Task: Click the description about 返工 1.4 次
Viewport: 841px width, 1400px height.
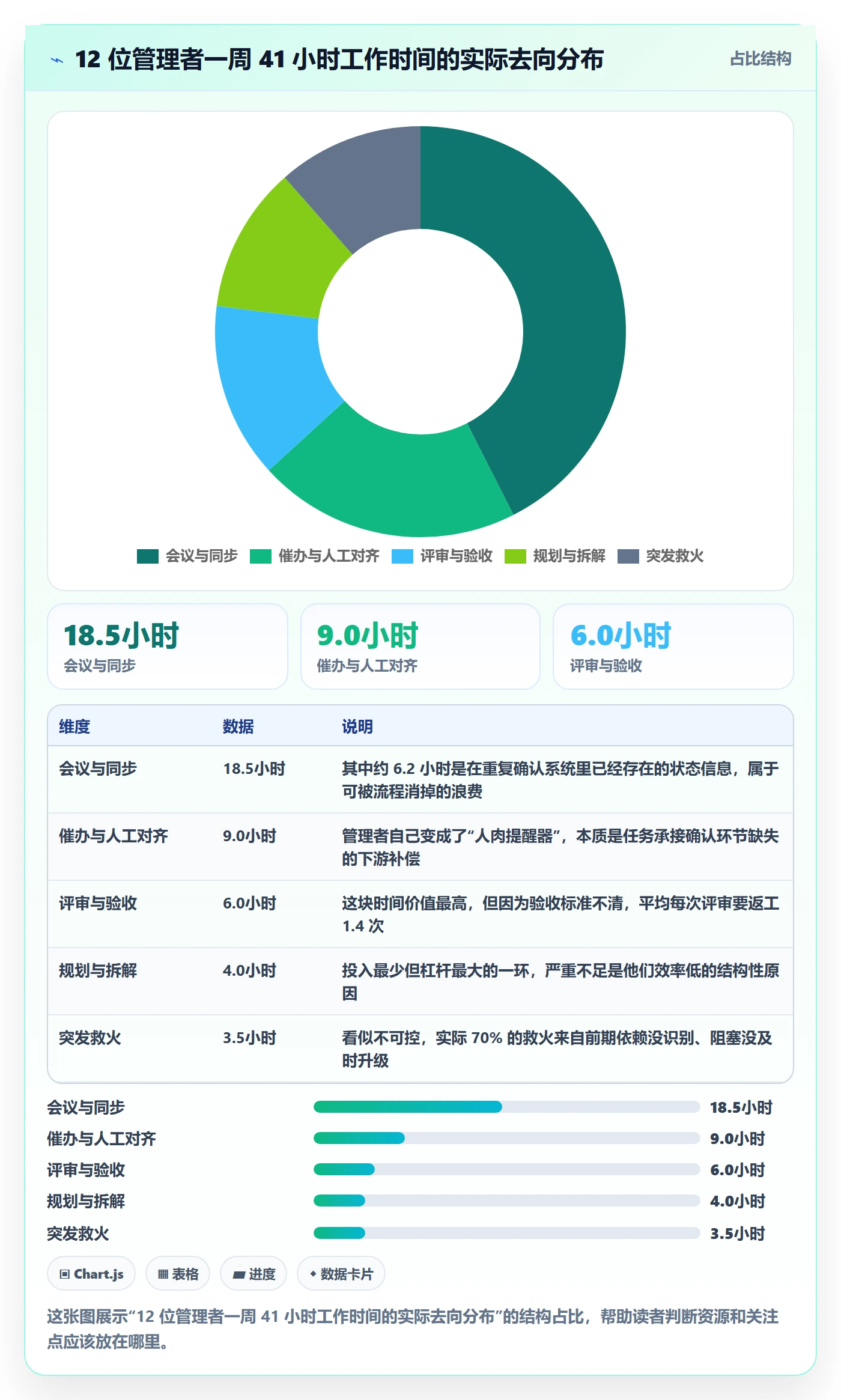Action: [x=560, y=915]
